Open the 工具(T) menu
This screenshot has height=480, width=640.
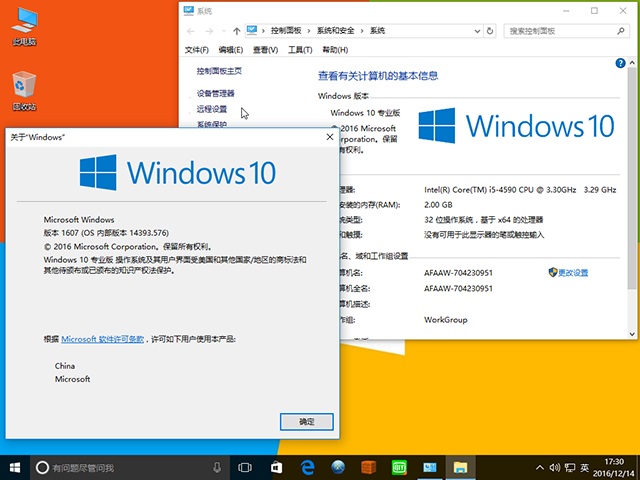point(299,50)
